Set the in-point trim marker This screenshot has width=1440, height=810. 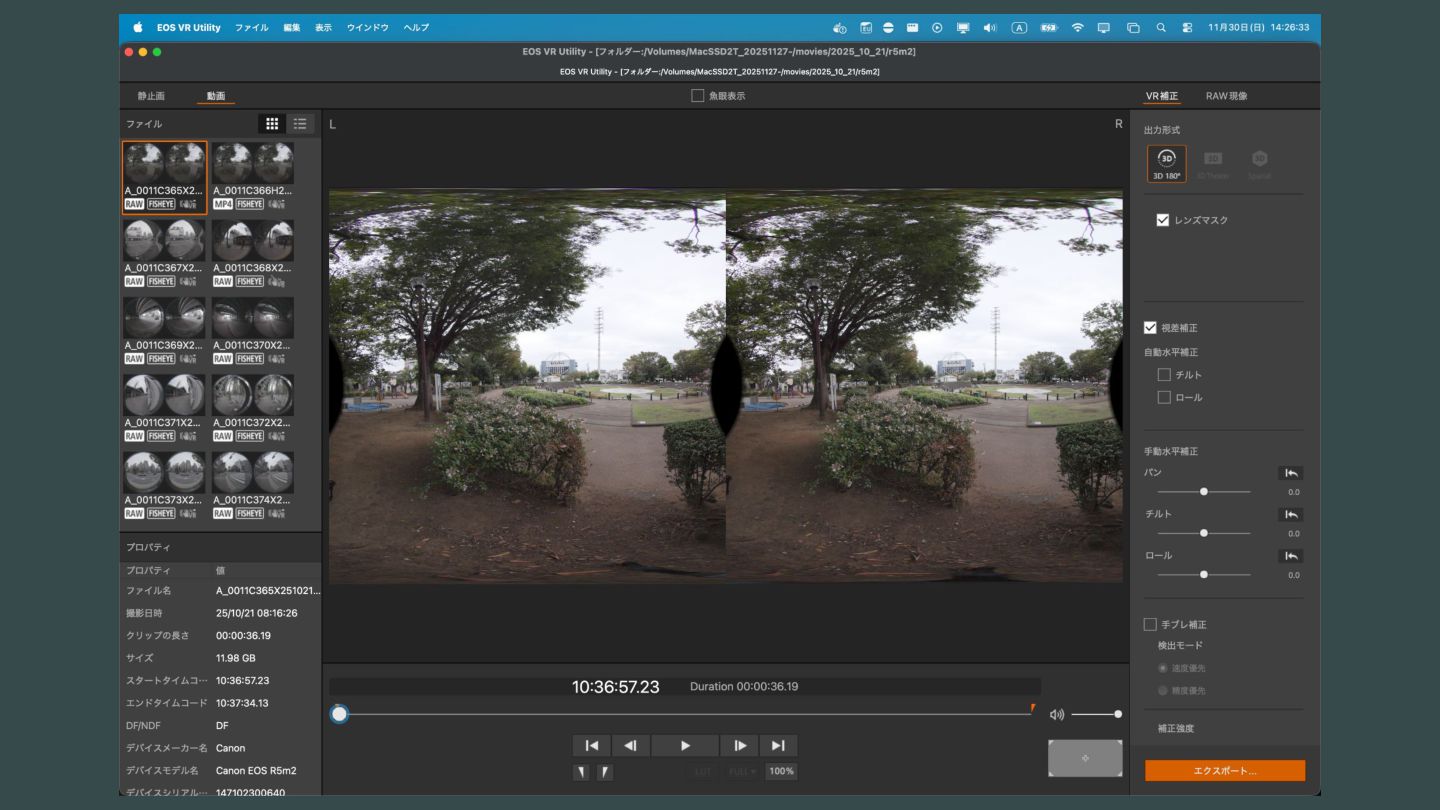coord(581,772)
